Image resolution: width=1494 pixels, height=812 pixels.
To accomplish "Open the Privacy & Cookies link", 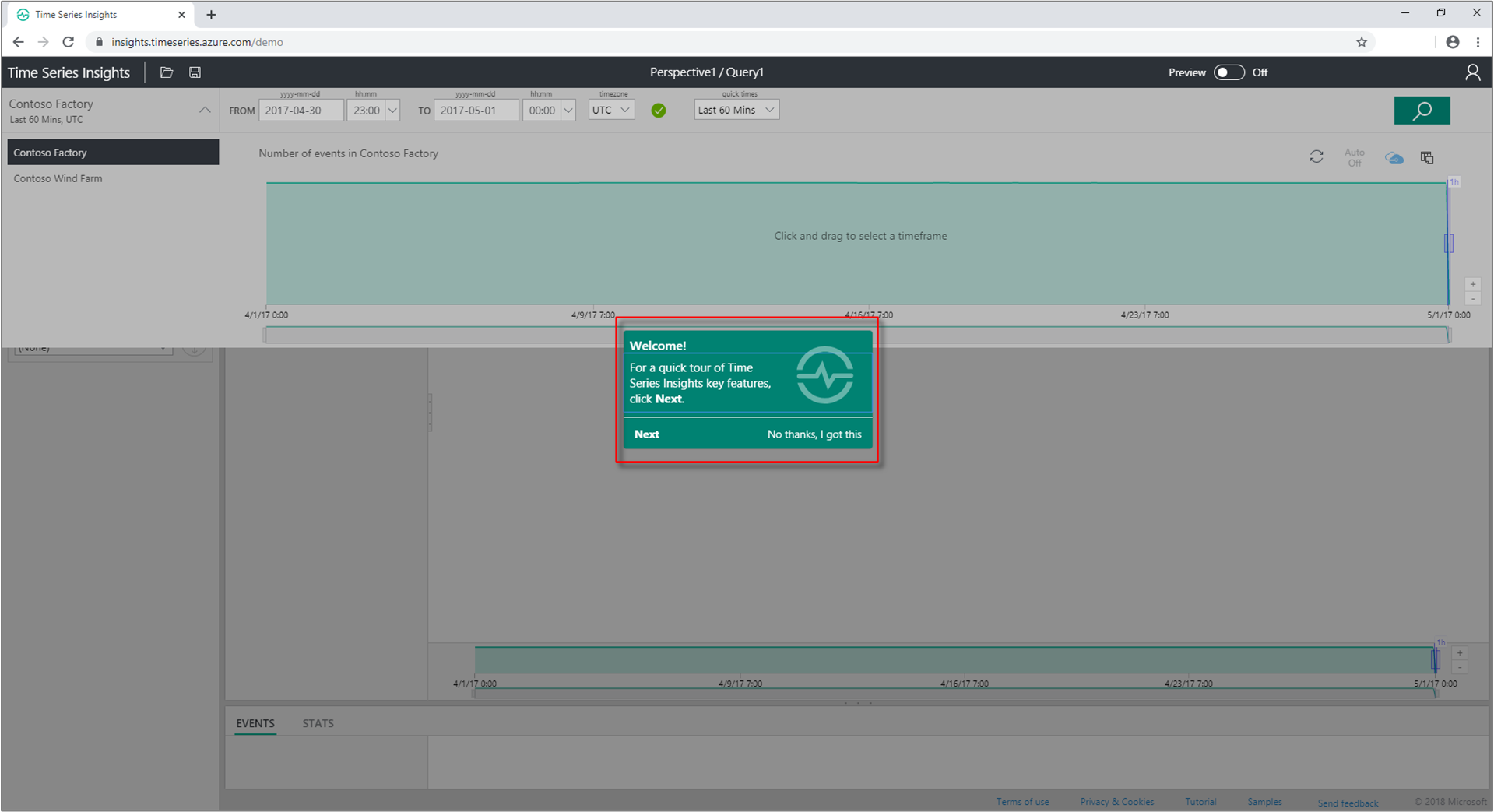I will 1116,802.
